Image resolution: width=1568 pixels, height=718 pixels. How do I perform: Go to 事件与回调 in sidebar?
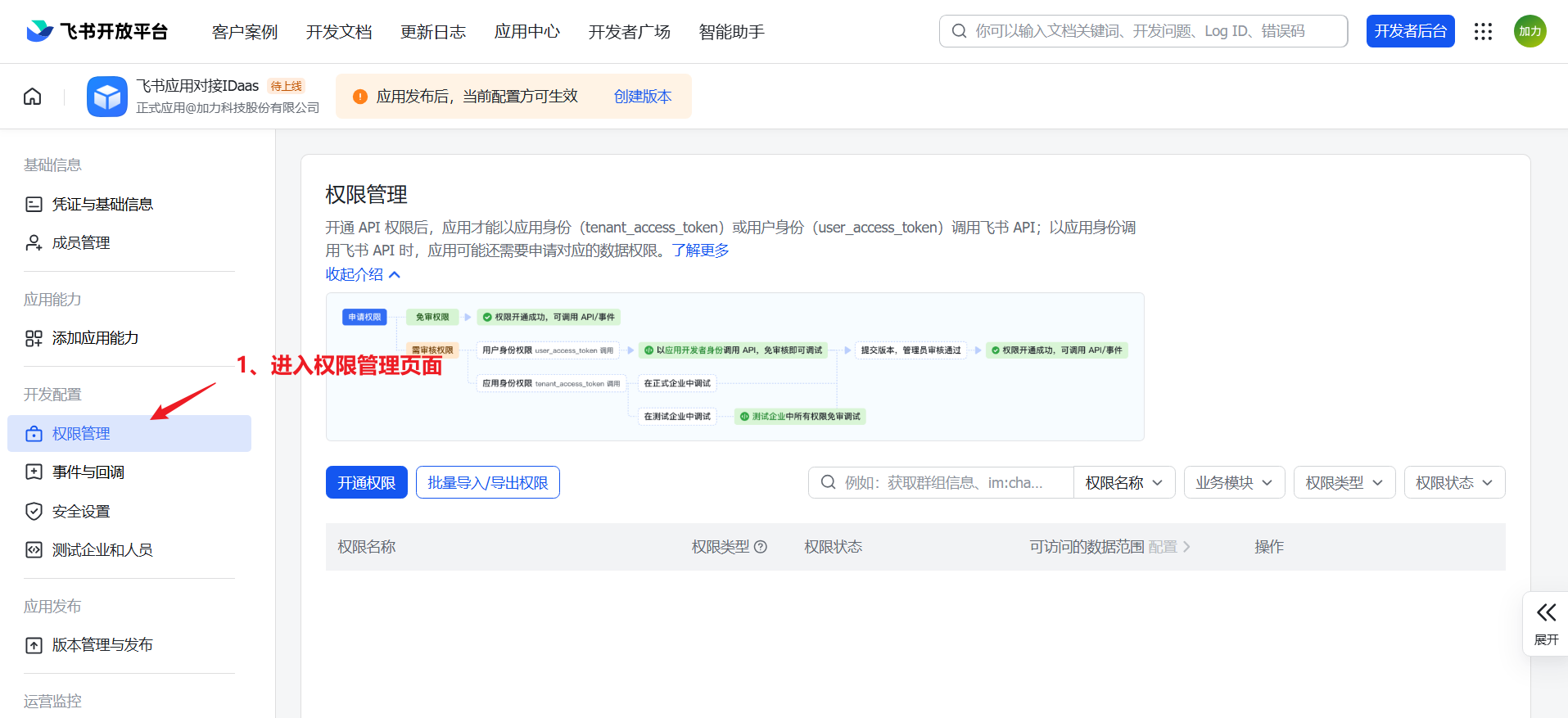[x=88, y=472]
